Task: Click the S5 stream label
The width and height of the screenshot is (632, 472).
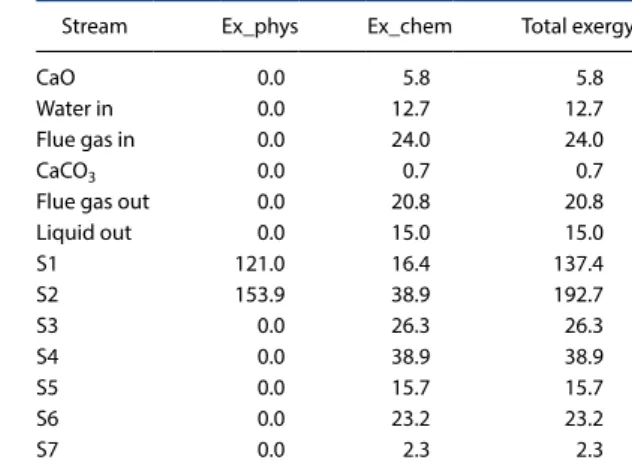Action: click(47, 388)
